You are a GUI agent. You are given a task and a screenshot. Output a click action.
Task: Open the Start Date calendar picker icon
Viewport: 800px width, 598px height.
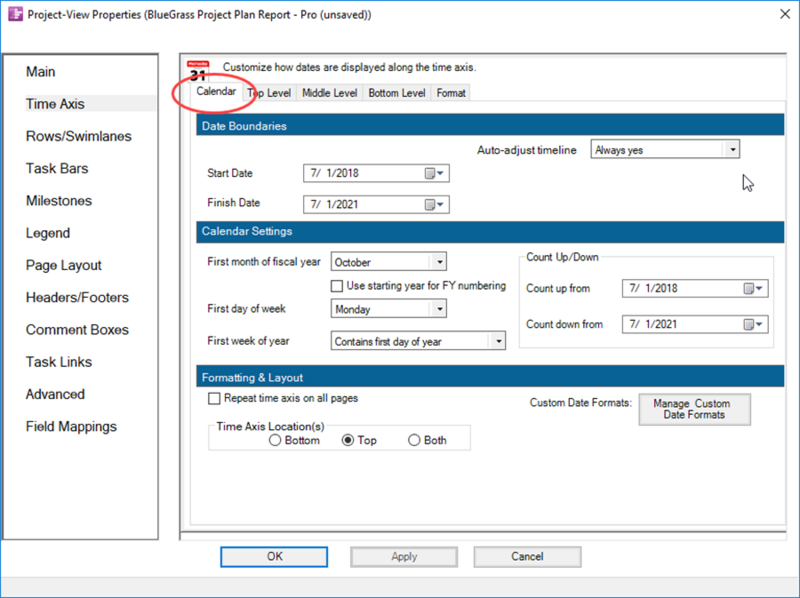click(x=434, y=173)
